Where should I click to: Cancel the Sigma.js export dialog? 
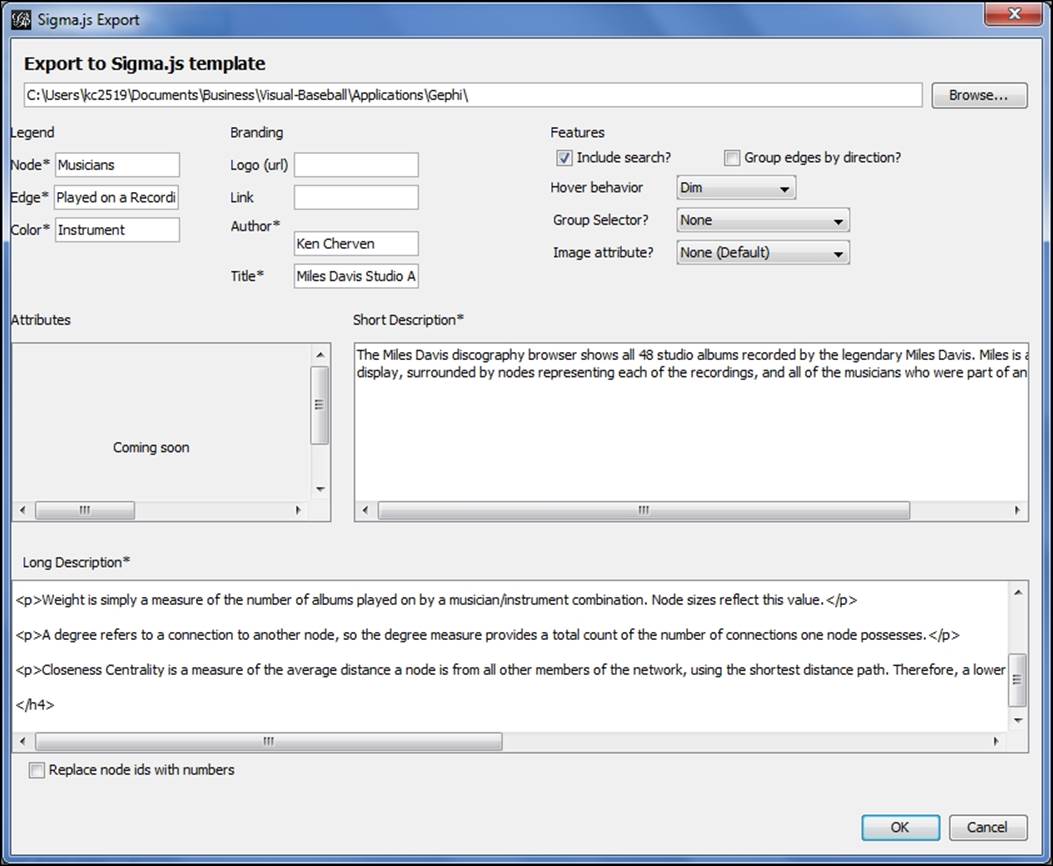coord(987,827)
